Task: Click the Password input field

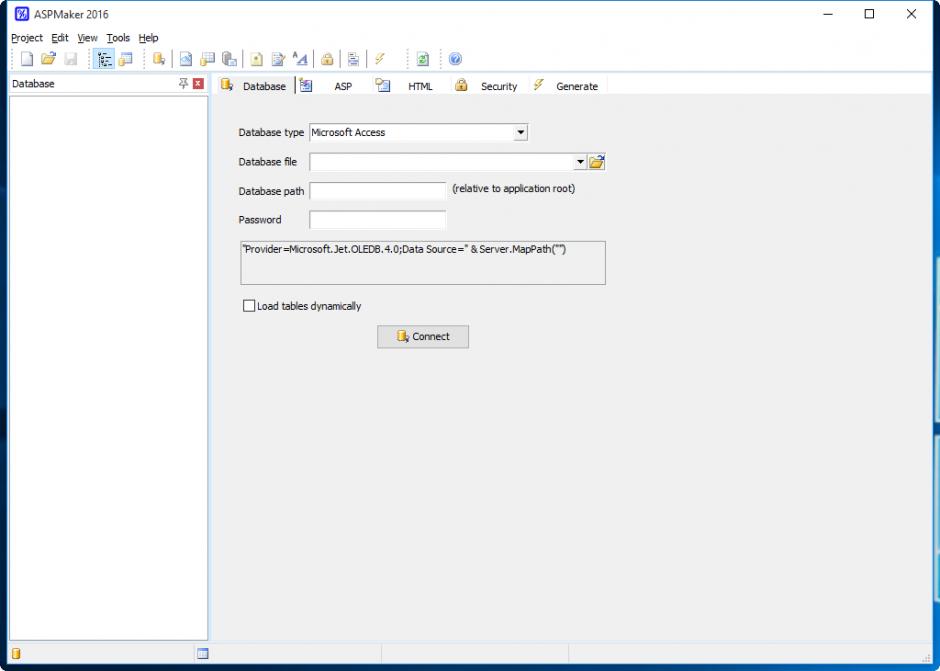Action: click(378, 220)
